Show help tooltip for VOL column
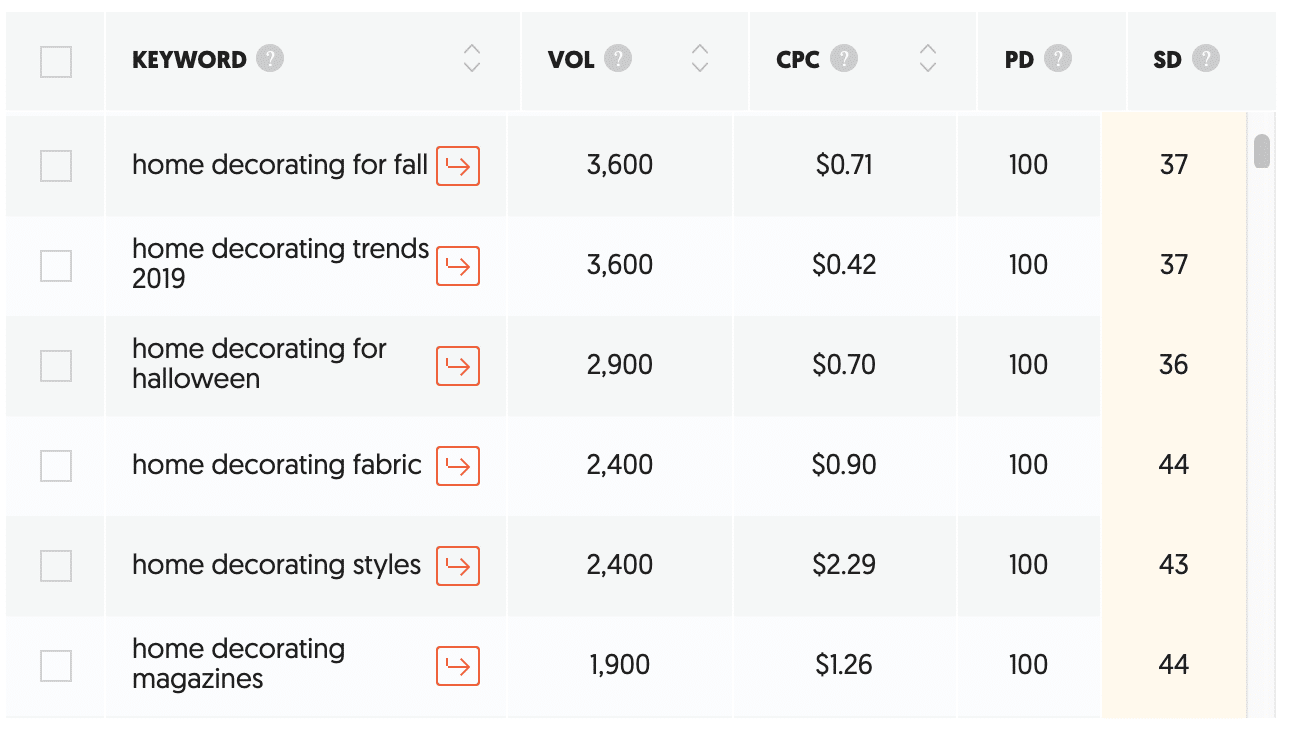This screenshot has width=1296, height=736. (618, 59)
